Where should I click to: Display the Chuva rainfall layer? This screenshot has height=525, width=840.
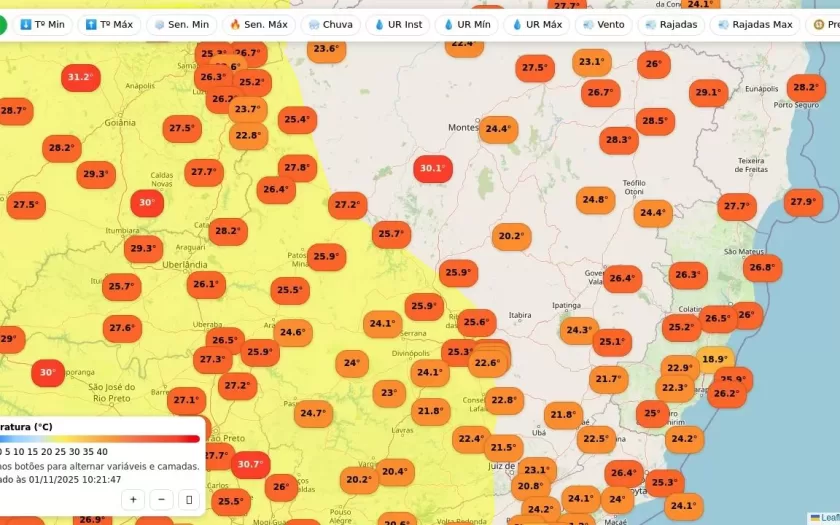click(x=330, y=24)
